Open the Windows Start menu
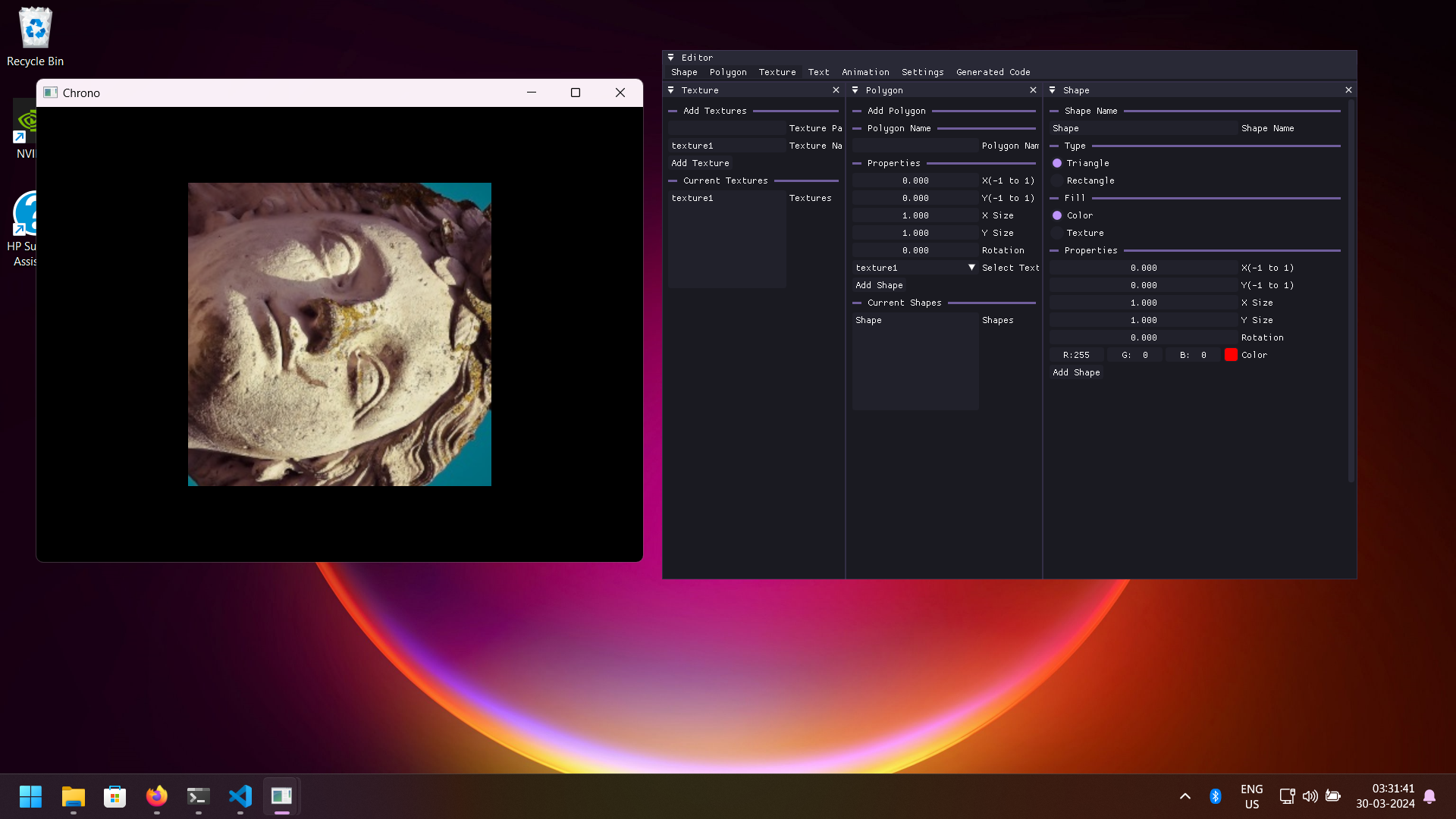The width and height of the screenshot is (1456, 819). [30, 796]
